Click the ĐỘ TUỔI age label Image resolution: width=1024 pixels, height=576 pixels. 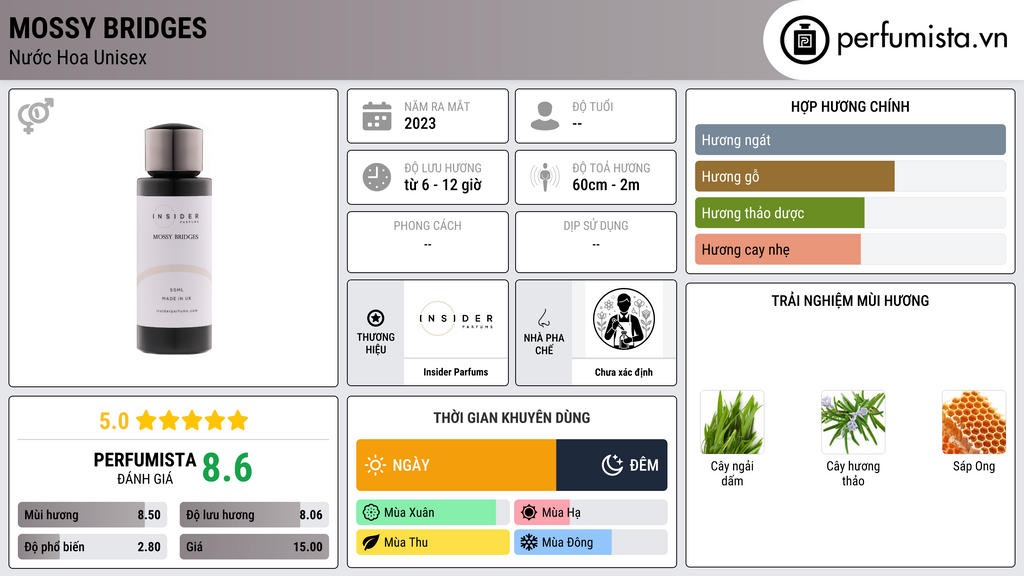pyautogui.click(x=592, y=106)
